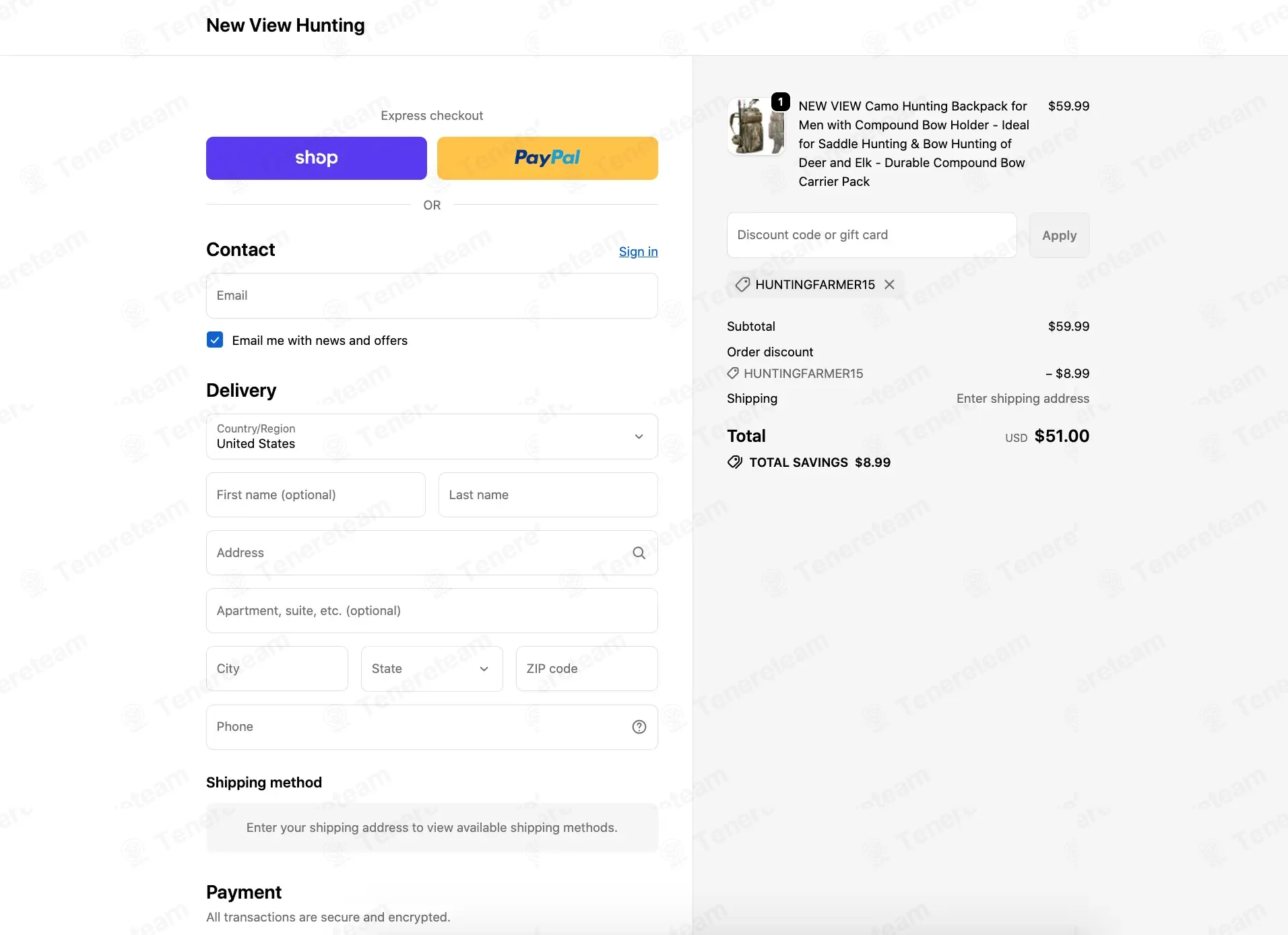
Task: Open the State dropdown
Action: tap(432, 669)
